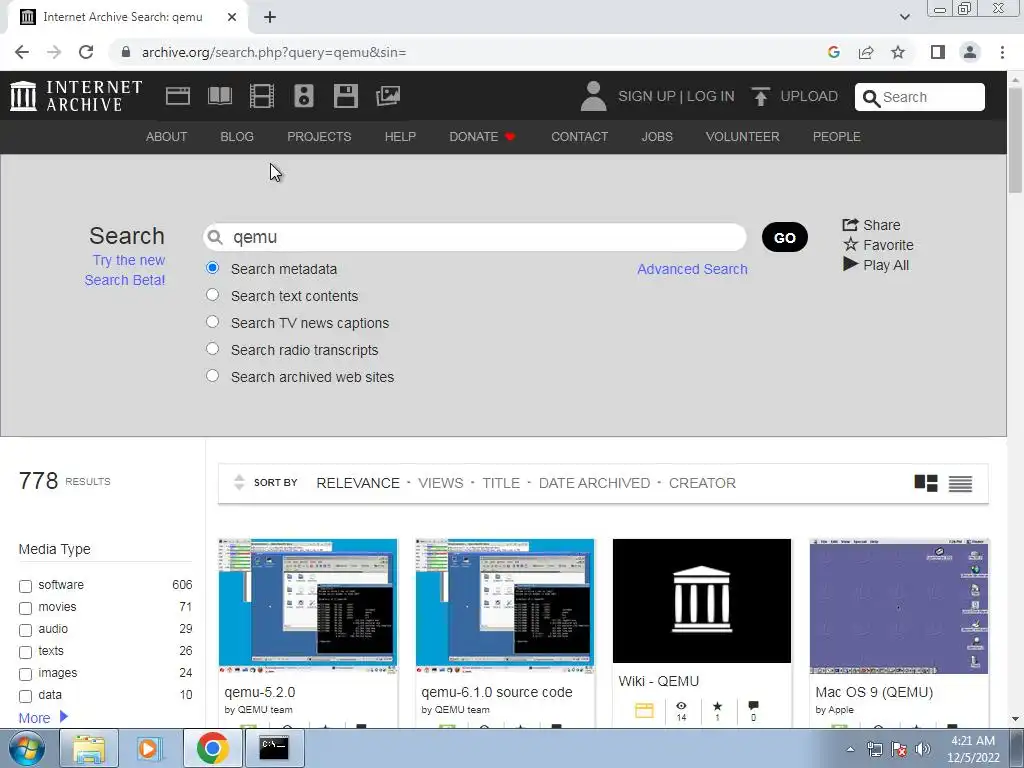The width and height of the screenshot is (1024, 768).
Task: Switch results to tile view icon
Action: 925,483
